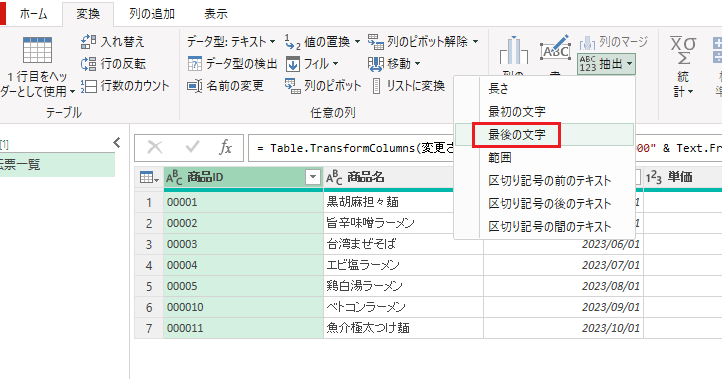Click 列のマージ merge columns button
Viewport: 722px width, 379px height.
point(613,42)
